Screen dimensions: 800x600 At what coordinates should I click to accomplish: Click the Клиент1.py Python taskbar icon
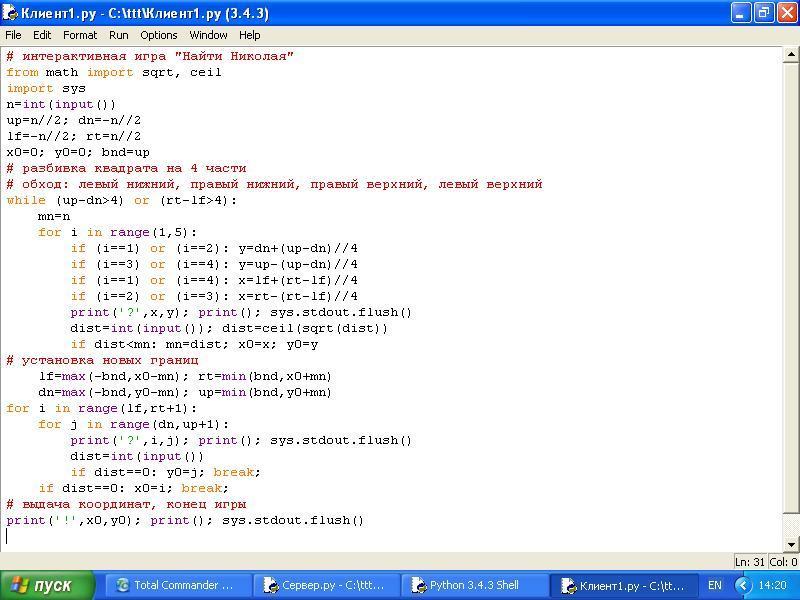[568, 585]
